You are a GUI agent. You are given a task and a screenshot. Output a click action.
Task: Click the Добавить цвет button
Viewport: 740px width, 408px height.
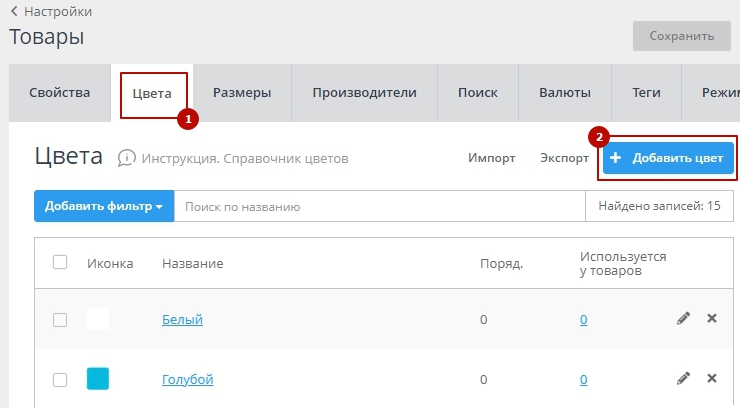[670, 158]
